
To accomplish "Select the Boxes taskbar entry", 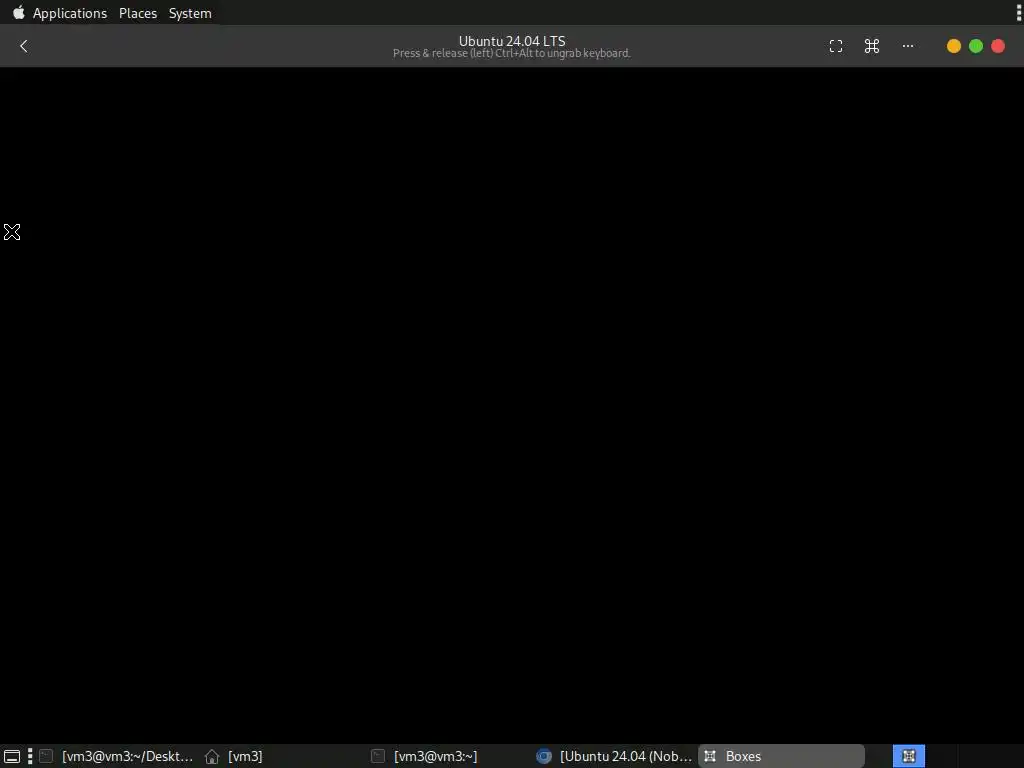I will coord(781,756).
